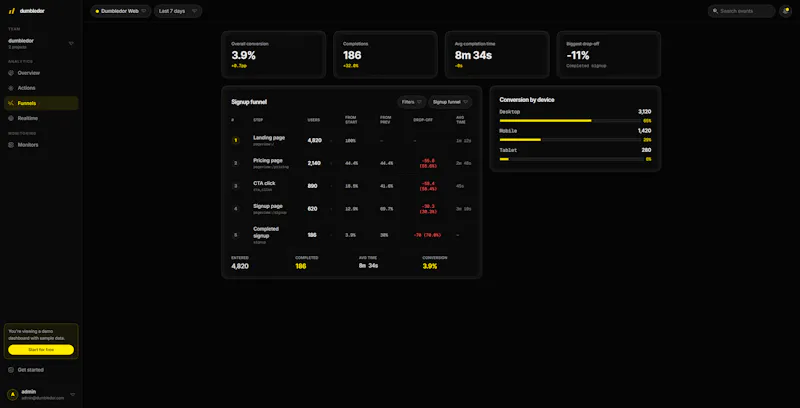Viewport: 800px width, 408px height.
Task: Open the Monitors section
Action: tap(41, 145)
